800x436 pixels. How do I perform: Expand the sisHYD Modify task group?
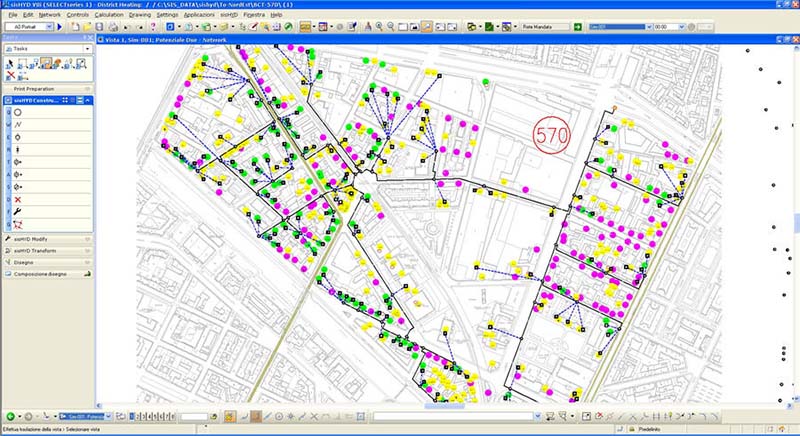pyautogui.click(x=48, y=239)
